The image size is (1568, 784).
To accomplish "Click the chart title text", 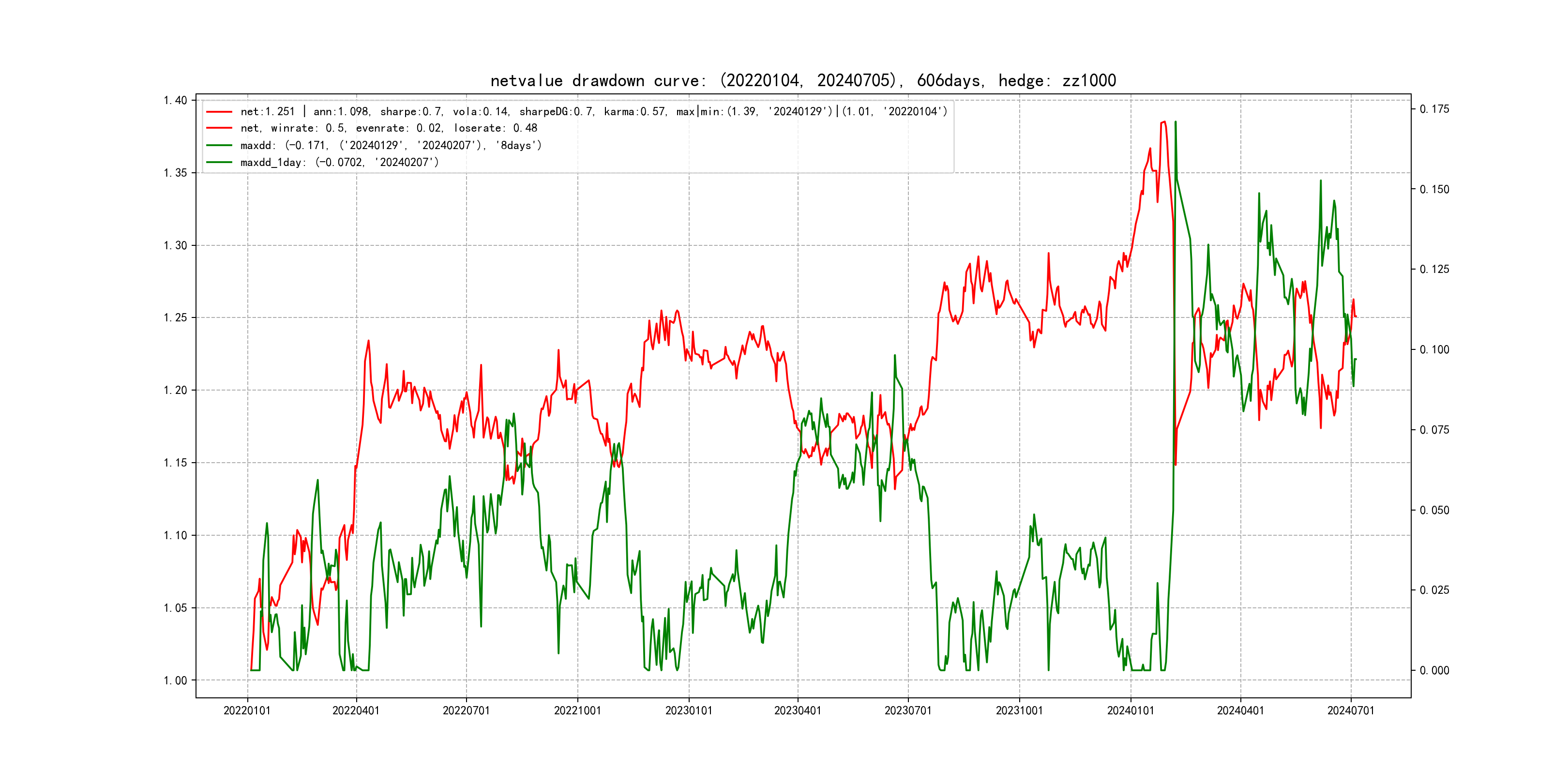I will (803, 80).
